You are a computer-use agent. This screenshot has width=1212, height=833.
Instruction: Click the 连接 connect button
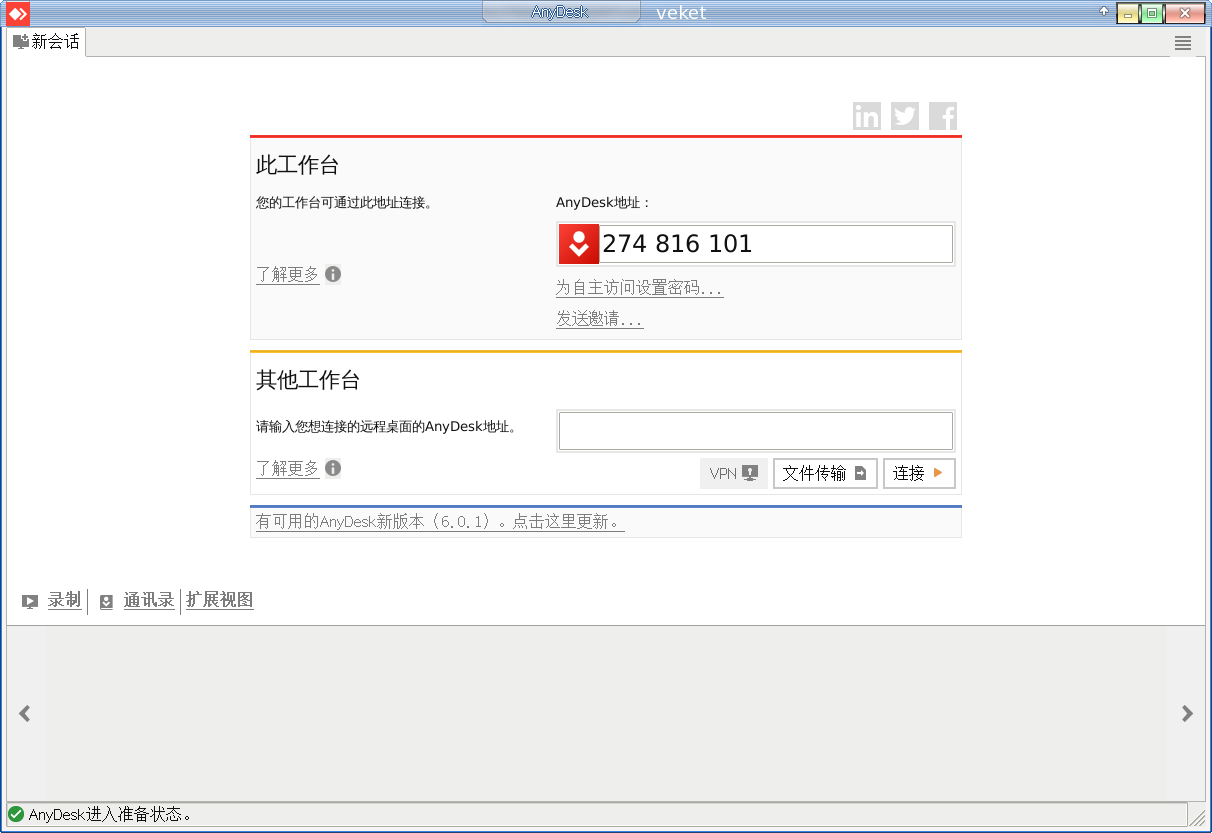click(x=919, y=474)
